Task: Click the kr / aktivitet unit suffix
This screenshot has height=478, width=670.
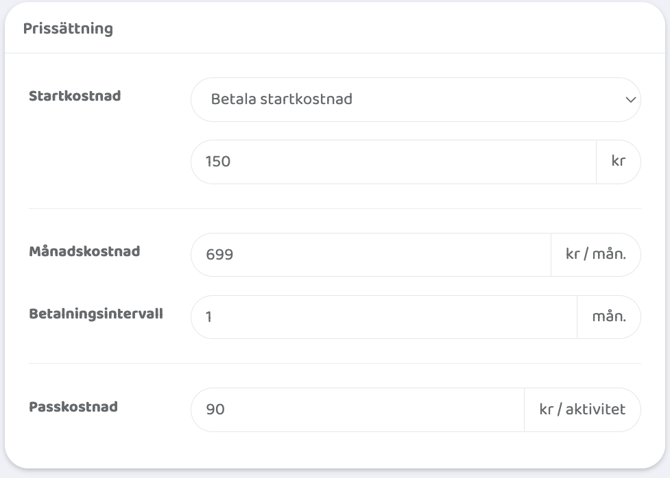Action: 582,410
